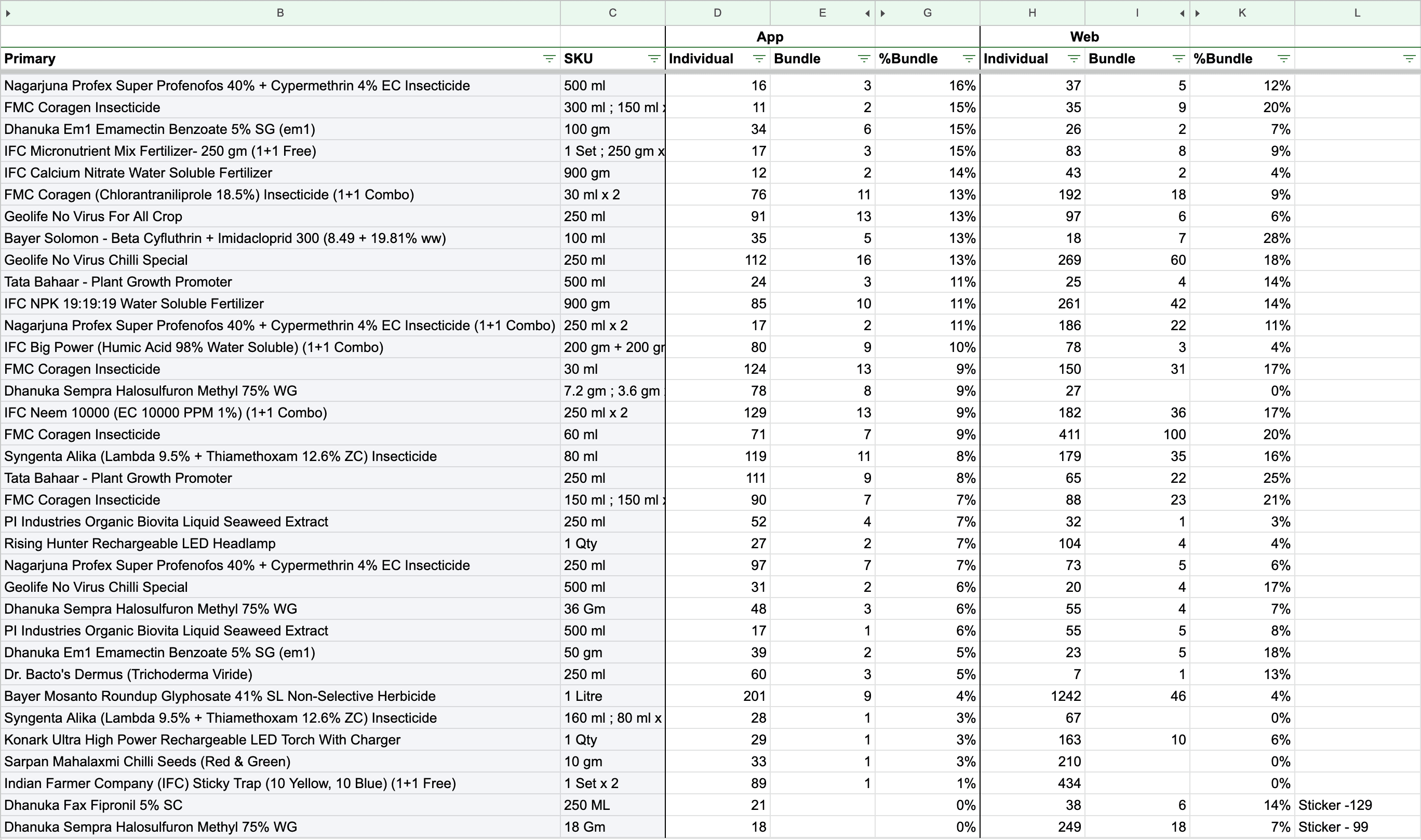Click the Web merged header cell
This screenshot has height=840, width=1421.
pos(1084,37)
